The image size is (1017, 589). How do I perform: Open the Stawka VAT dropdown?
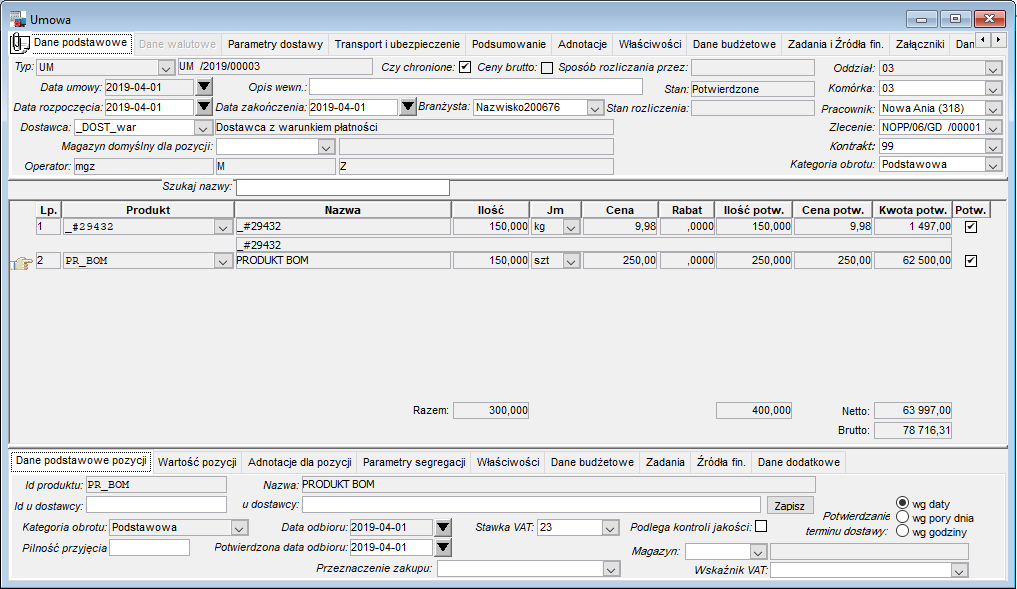610,529
